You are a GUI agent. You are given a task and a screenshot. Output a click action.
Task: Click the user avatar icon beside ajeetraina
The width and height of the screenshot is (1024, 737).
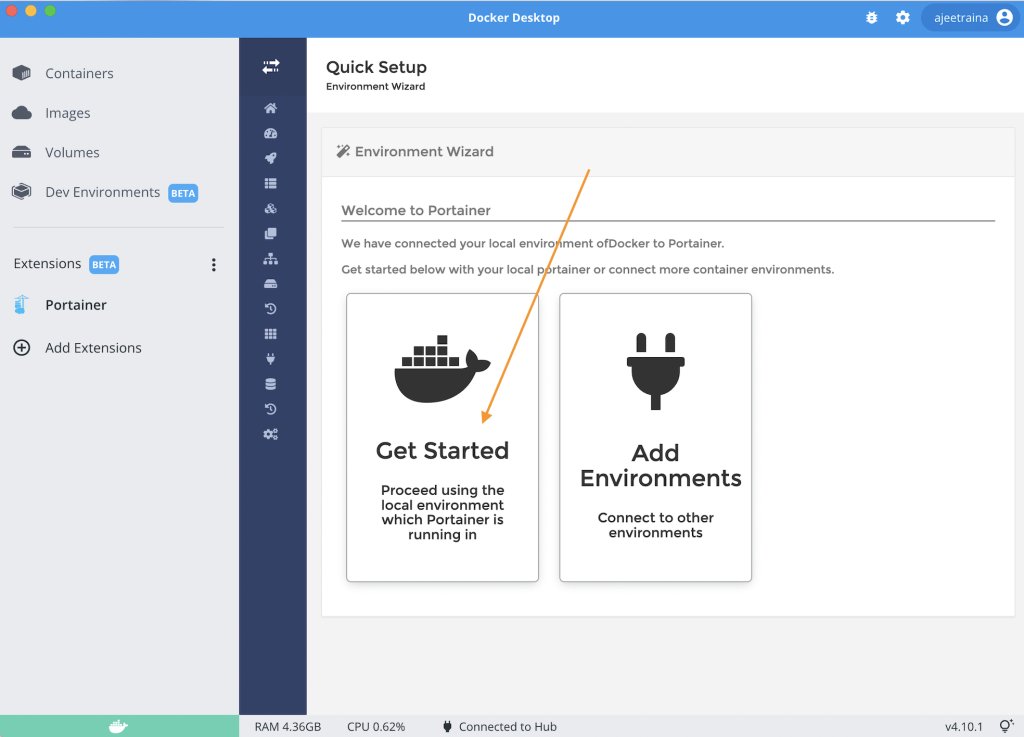(1005, 18)
